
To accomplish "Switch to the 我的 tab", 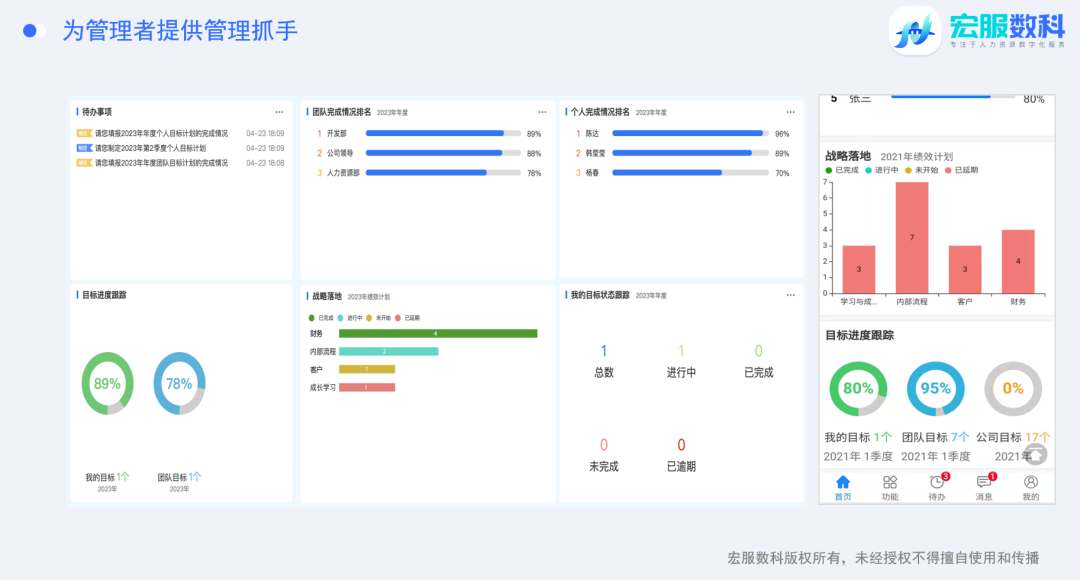I will 1030,496.
